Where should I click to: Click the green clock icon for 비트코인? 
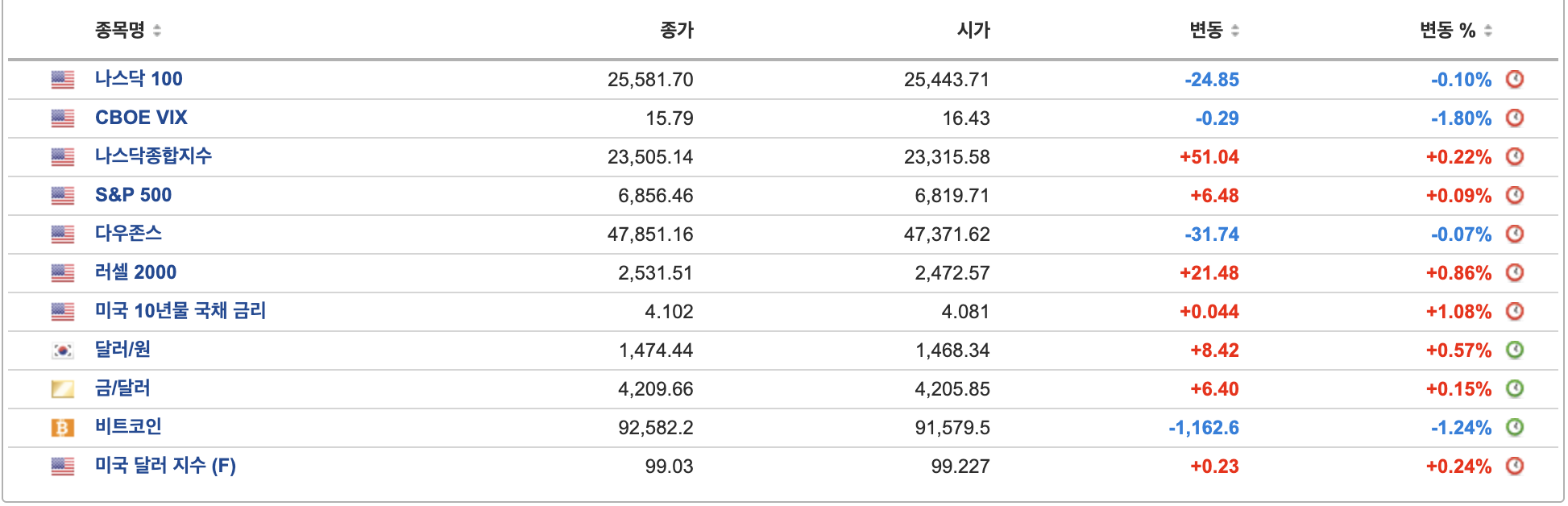point(1515,427)
